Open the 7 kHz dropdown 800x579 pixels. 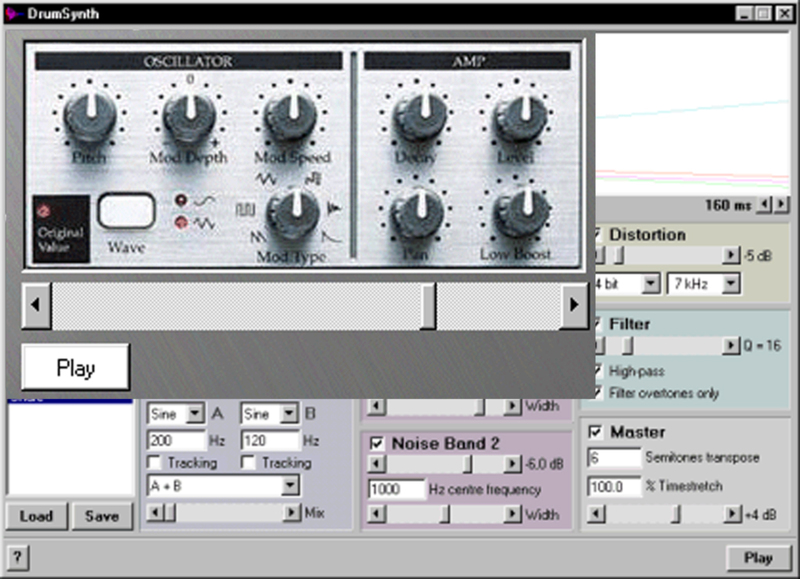point(731,283)
